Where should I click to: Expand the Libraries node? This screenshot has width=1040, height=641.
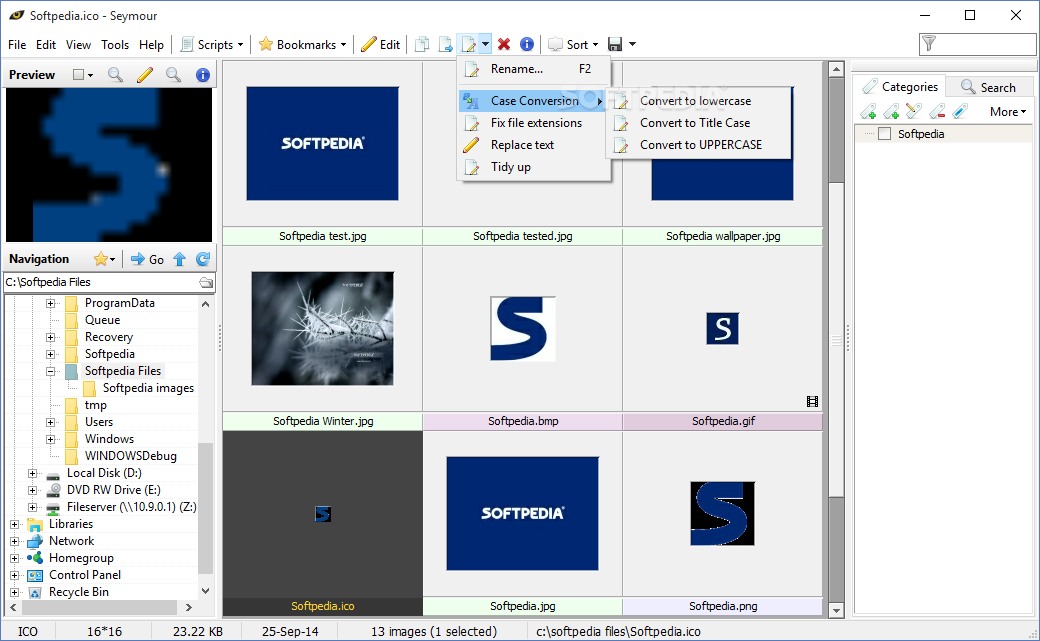pos(15,524)
